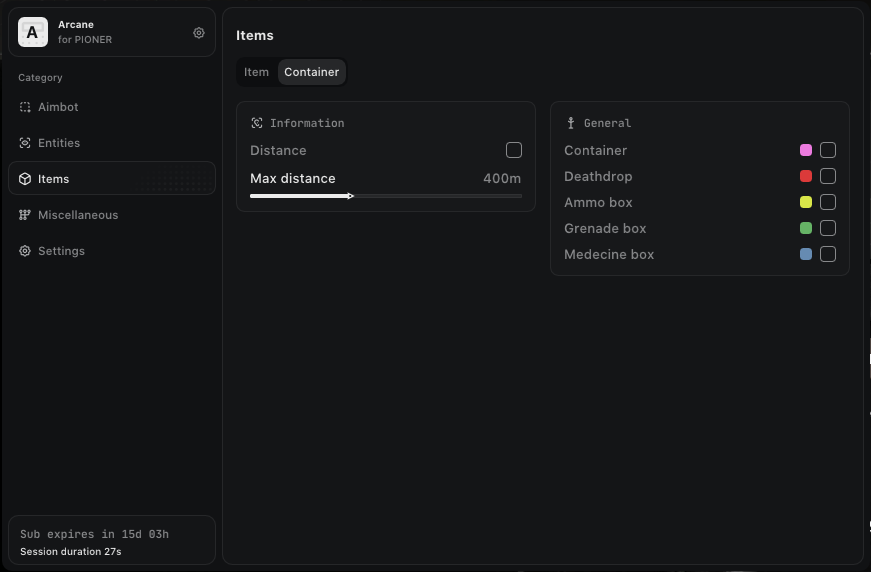Click the General panel header icon

click(571, 123)
